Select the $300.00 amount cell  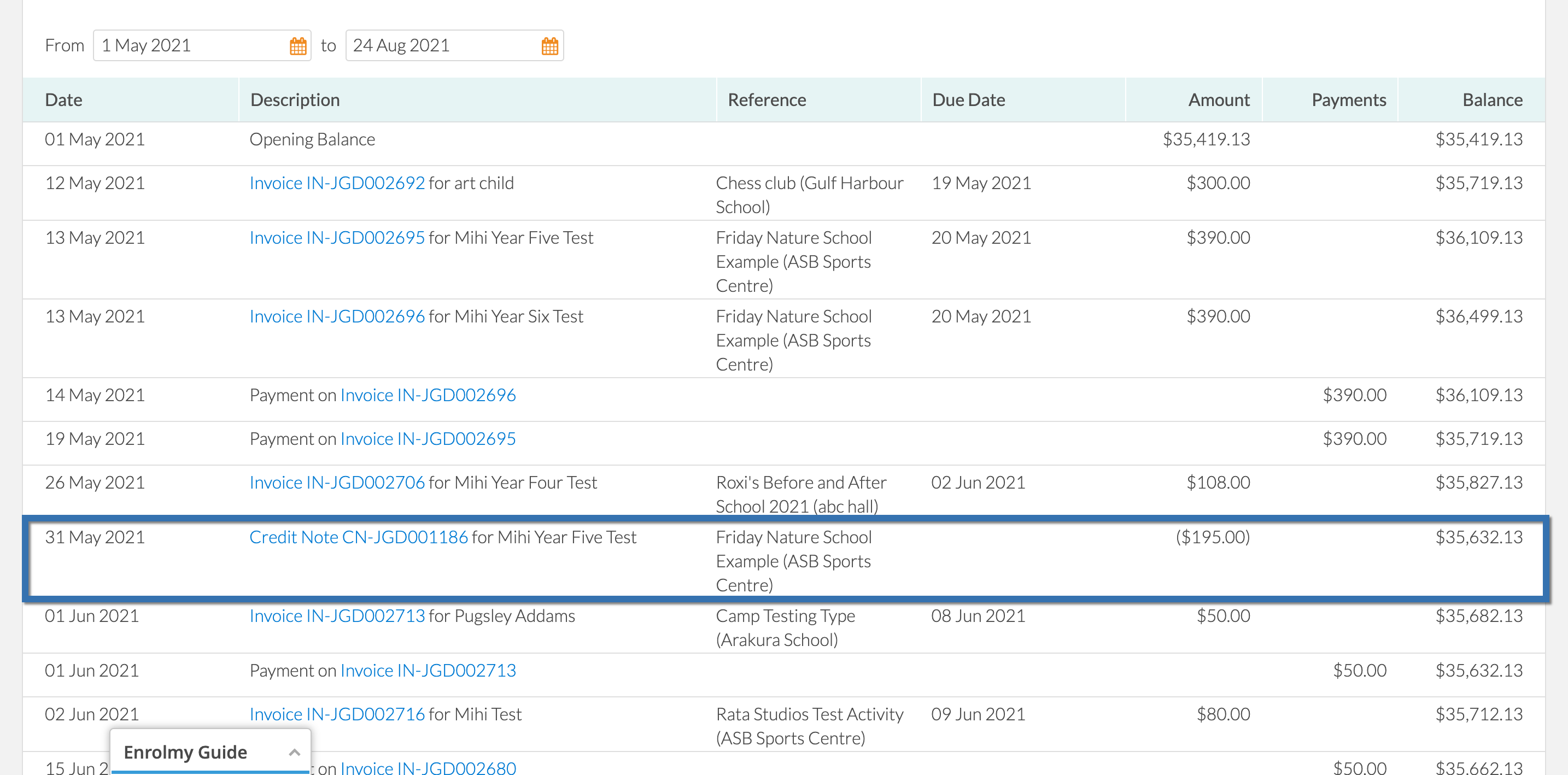pyautogui.click(x=1218, y=183)
